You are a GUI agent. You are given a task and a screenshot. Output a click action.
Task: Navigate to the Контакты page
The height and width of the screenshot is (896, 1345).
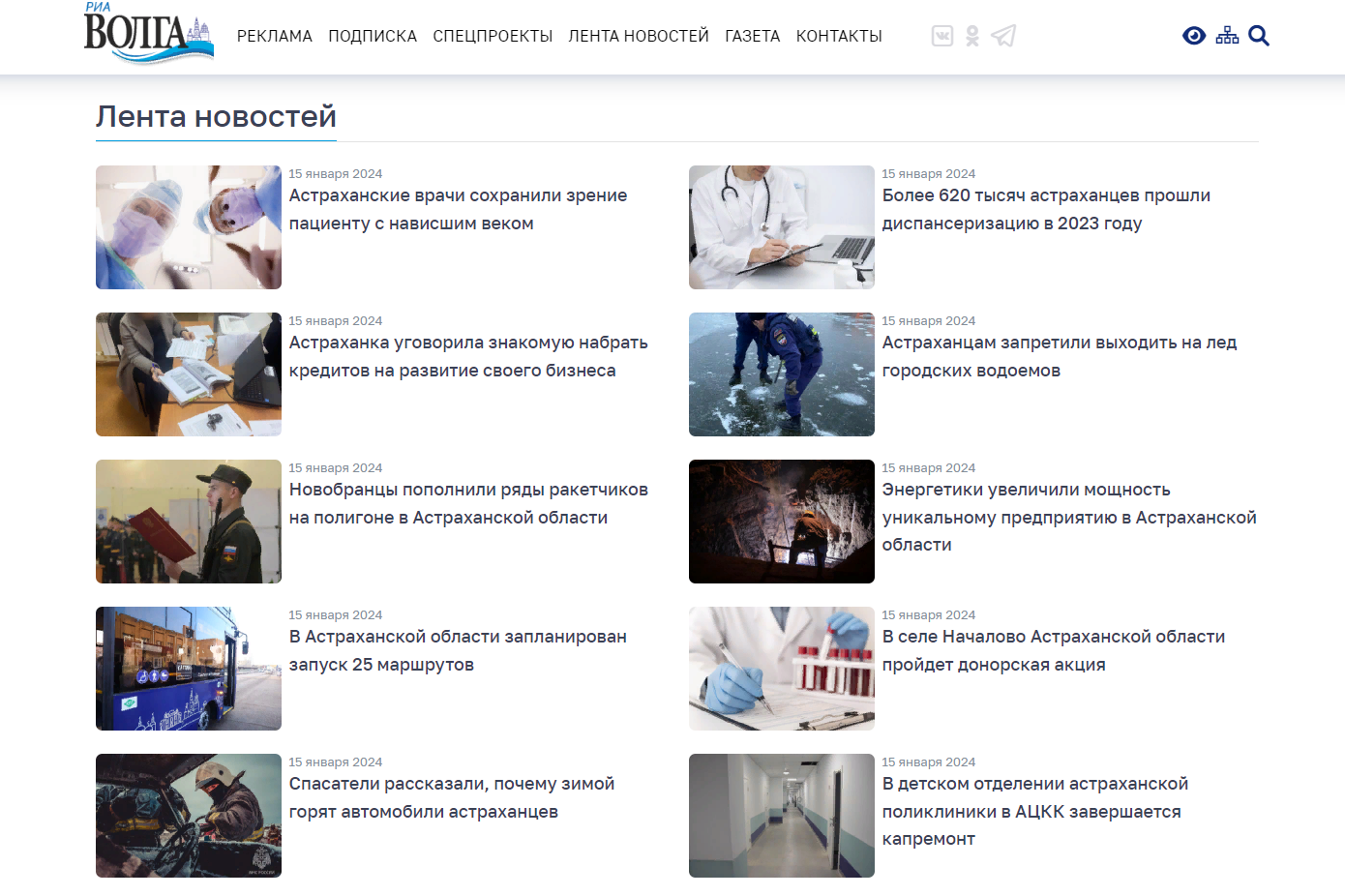pos(839,36)
